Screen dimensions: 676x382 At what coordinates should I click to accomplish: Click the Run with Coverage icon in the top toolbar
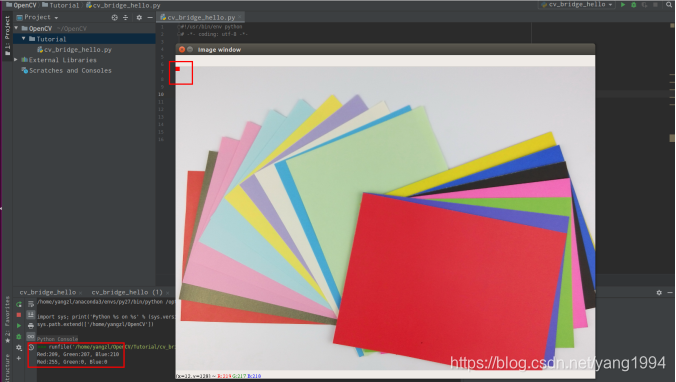(645, 5)
